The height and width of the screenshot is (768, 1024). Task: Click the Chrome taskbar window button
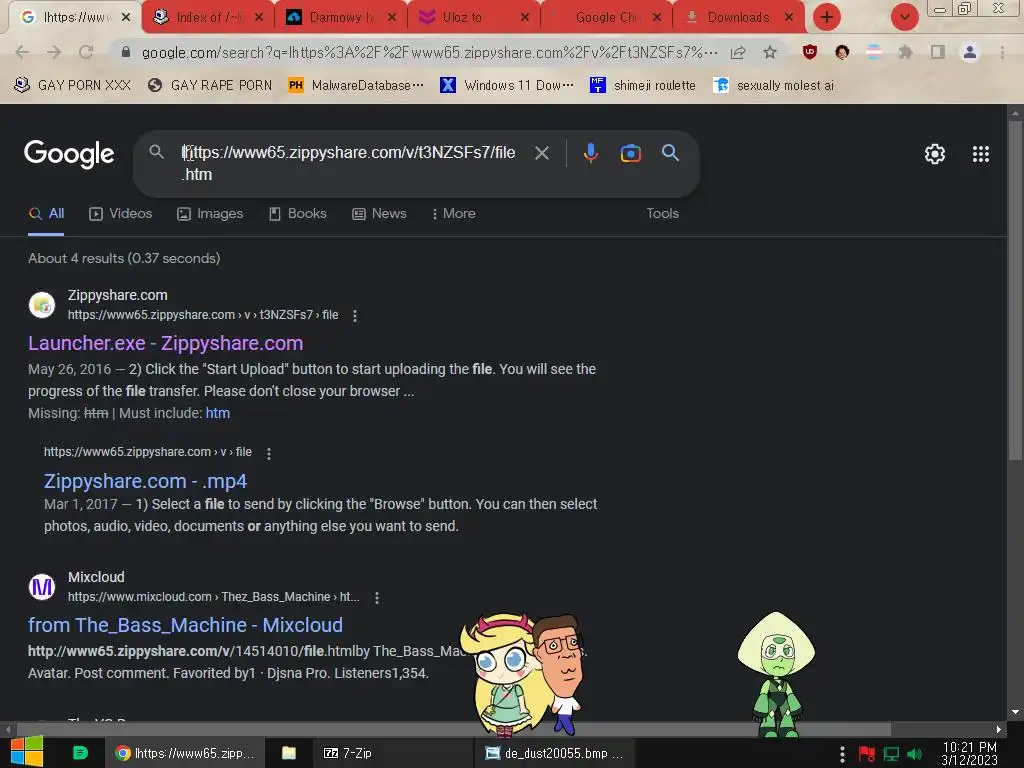pos(185,753)
